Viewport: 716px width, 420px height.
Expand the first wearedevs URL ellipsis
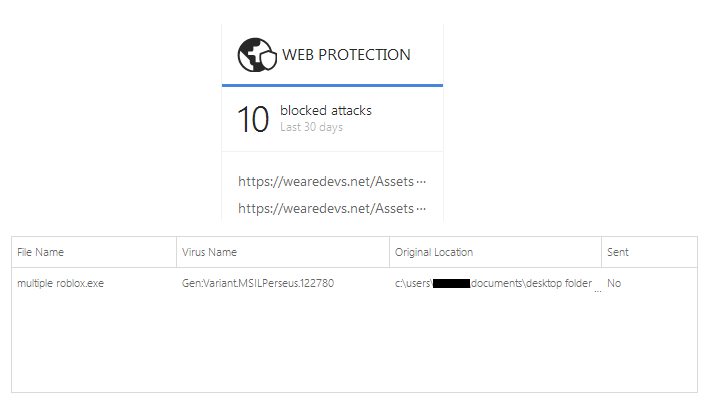(x=421, y=182)
